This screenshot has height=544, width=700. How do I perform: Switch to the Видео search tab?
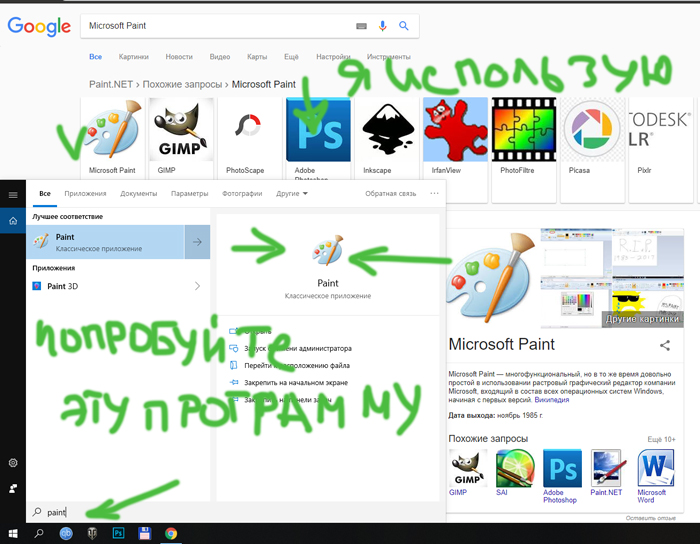[x=220, y=57]
